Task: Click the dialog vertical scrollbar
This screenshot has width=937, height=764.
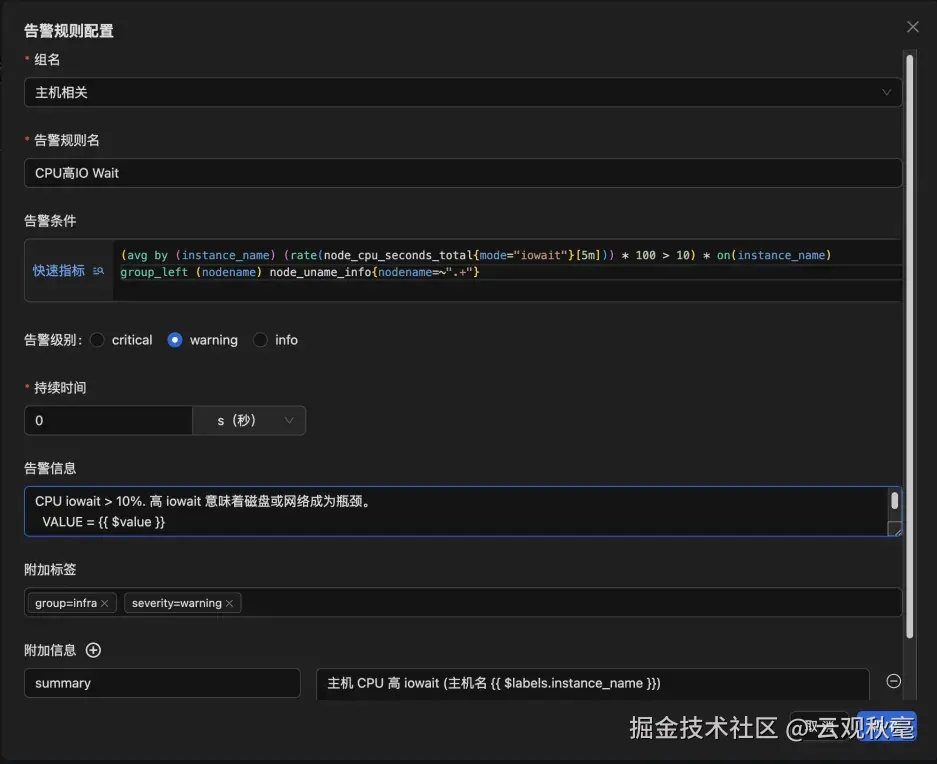Action: tap(910, 347)
